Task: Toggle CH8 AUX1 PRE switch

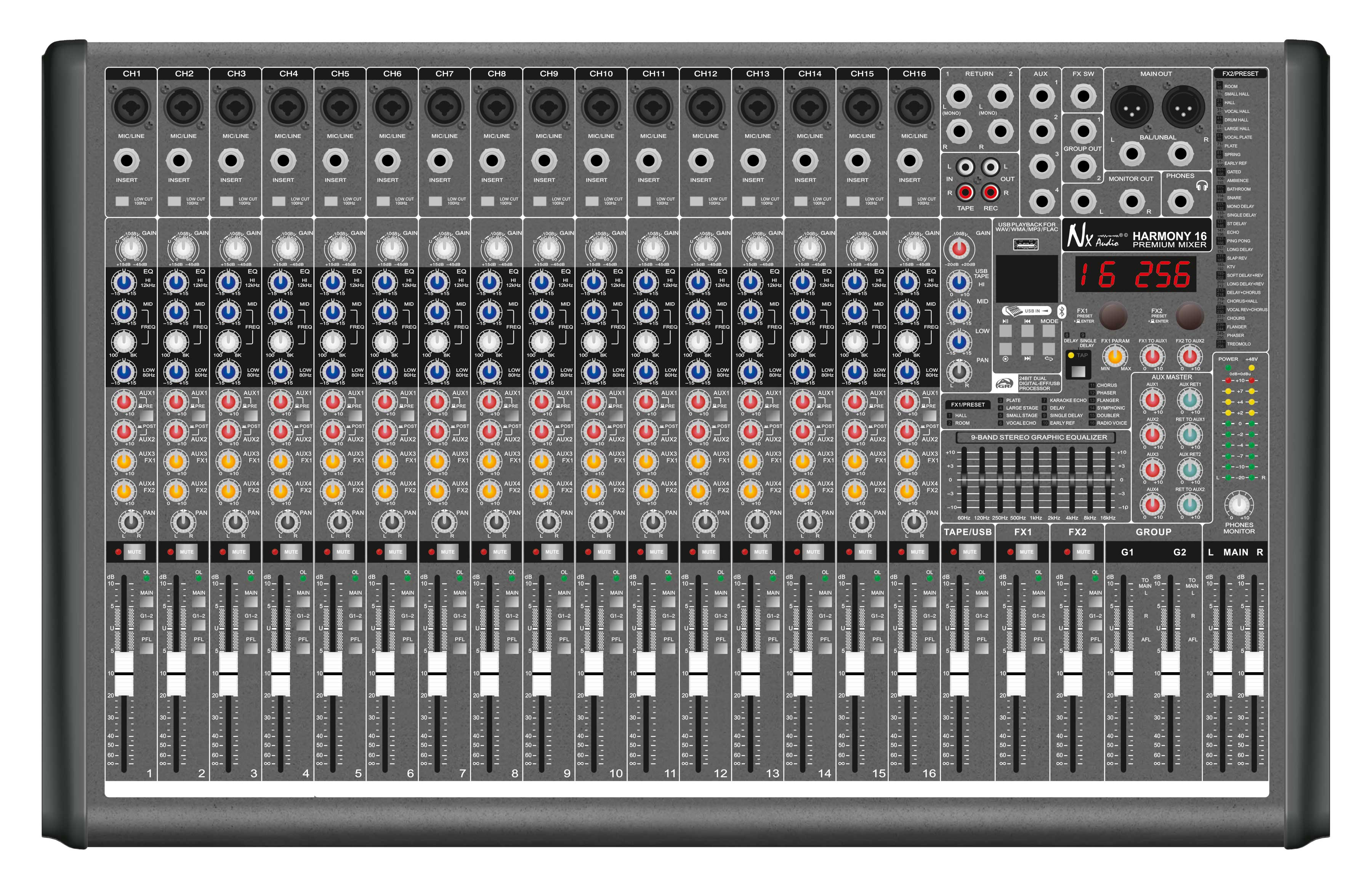Action: 511,415
